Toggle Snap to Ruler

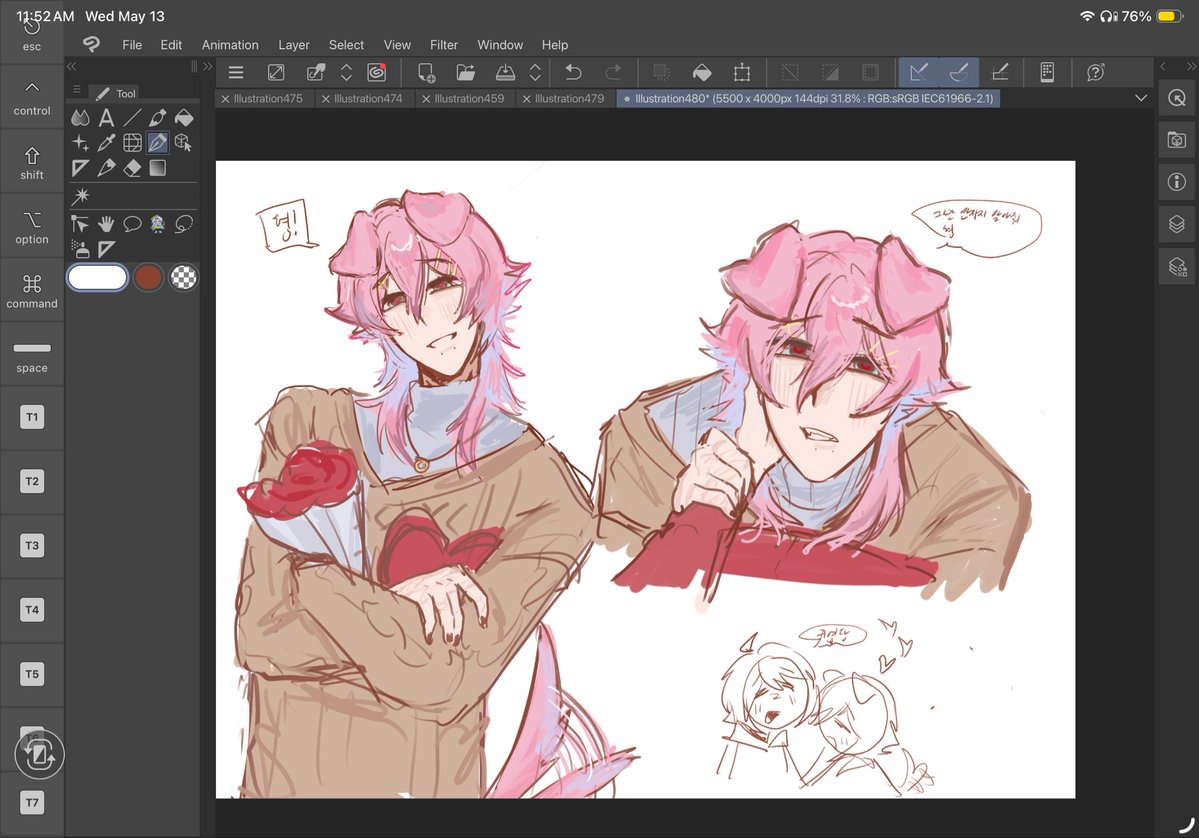pyautogui.click(x=919, y=73)
